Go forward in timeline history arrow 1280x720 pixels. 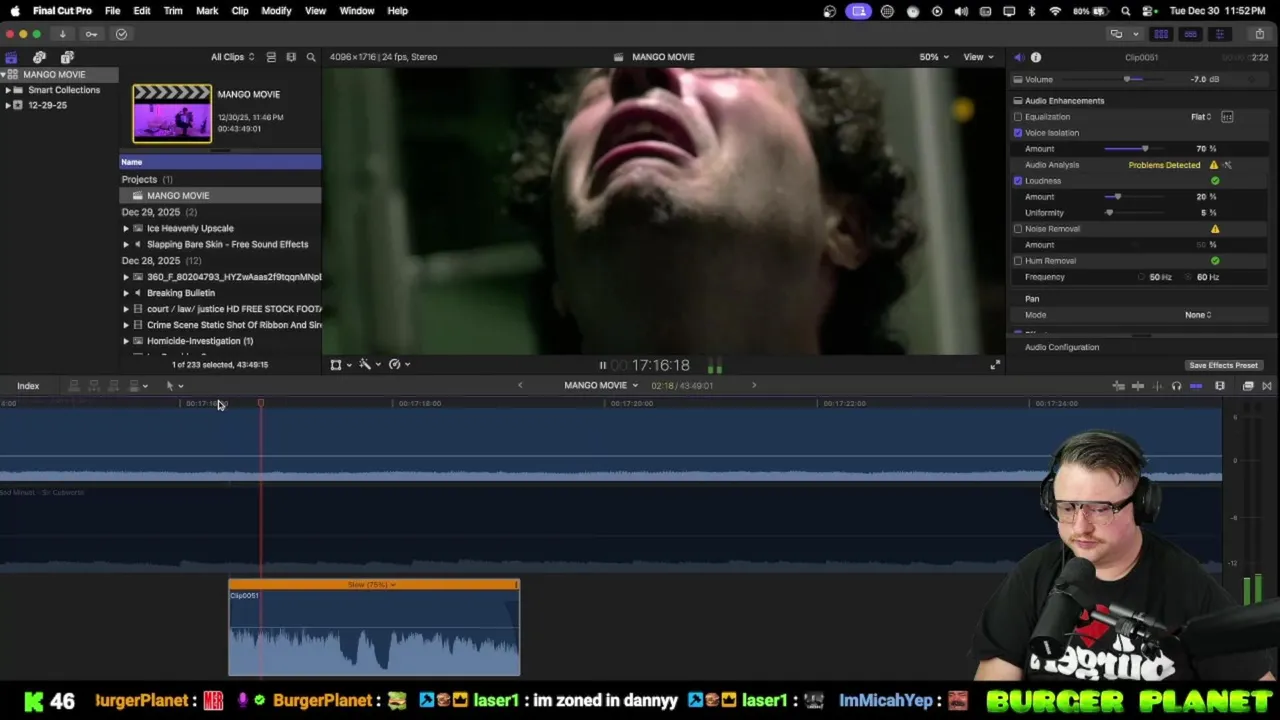point(754,386)
